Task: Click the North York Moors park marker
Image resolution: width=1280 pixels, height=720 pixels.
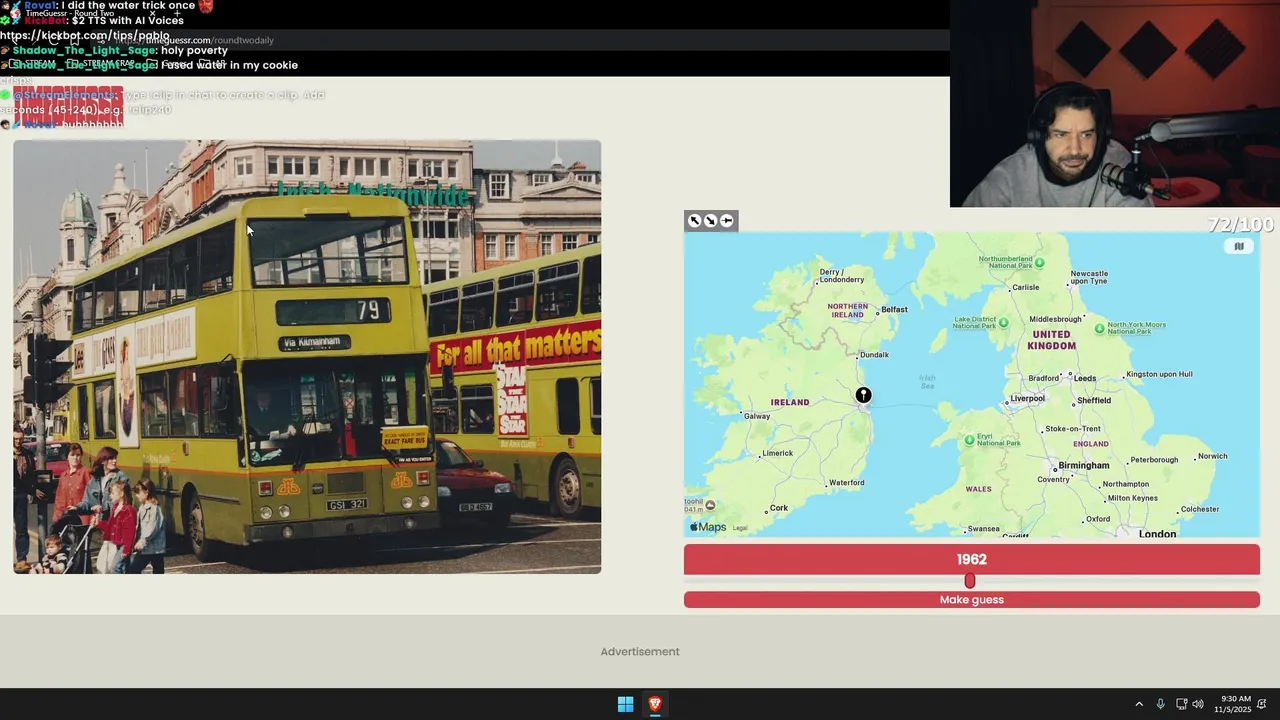Action: tap(1100, 328)
